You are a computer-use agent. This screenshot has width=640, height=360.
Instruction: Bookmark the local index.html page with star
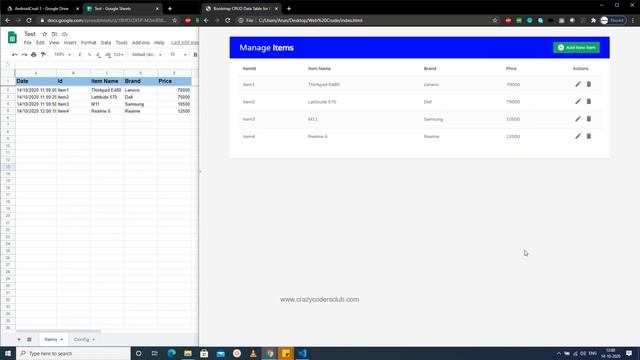pos(495,20)
